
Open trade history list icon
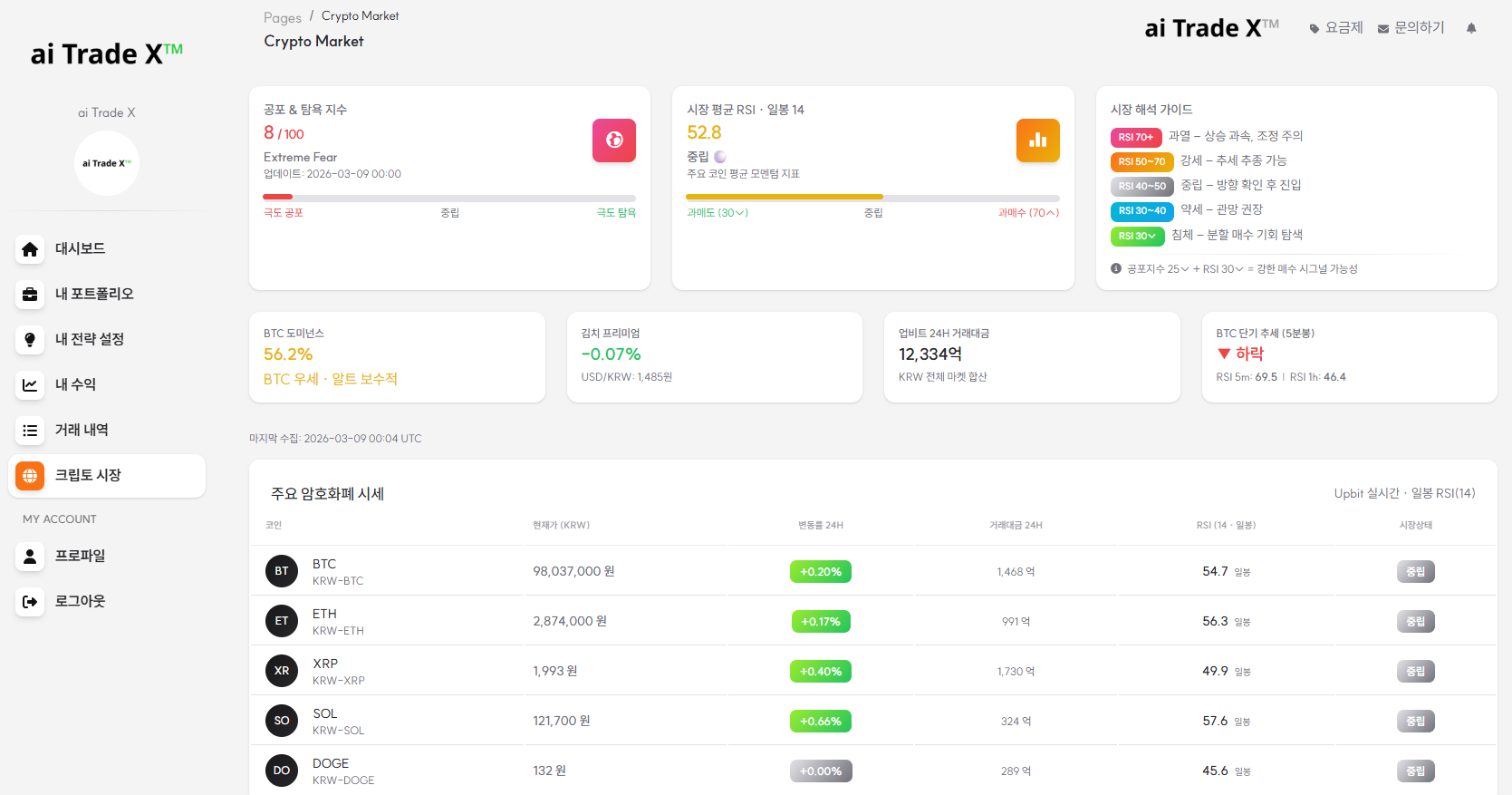point(30,431)
